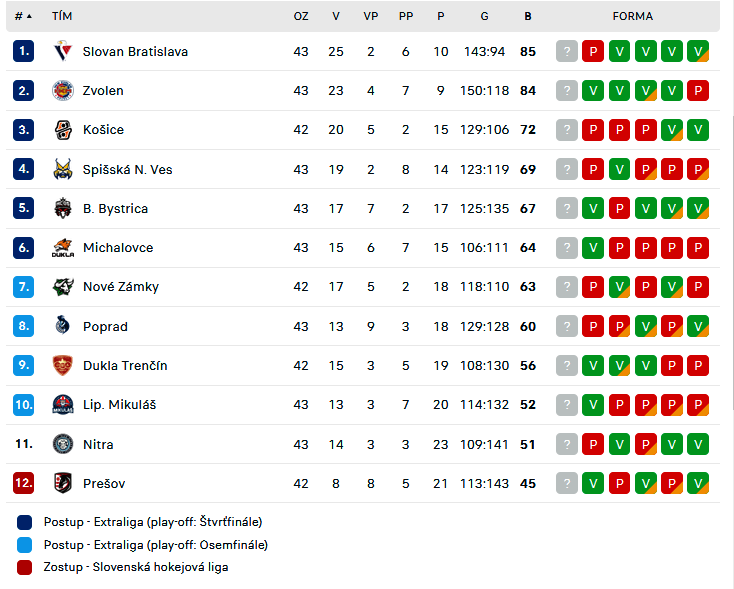Open the B. Bystrica team link
Screen dimensions: 734x589
click(115, 208)
